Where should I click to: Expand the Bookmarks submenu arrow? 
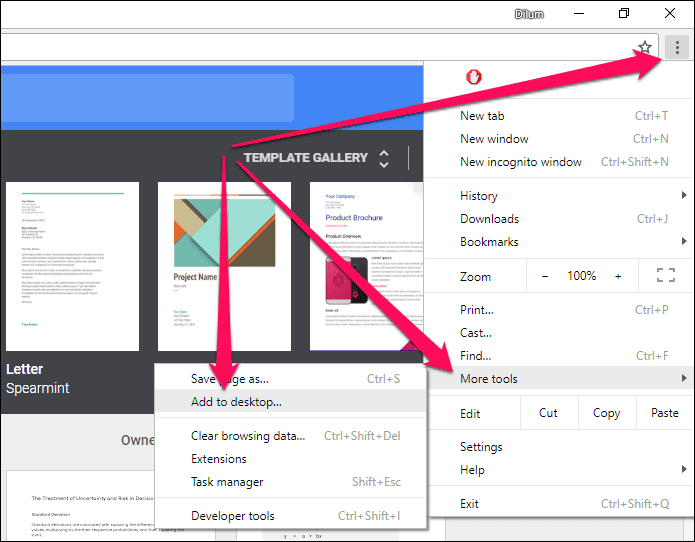[683, 241]
